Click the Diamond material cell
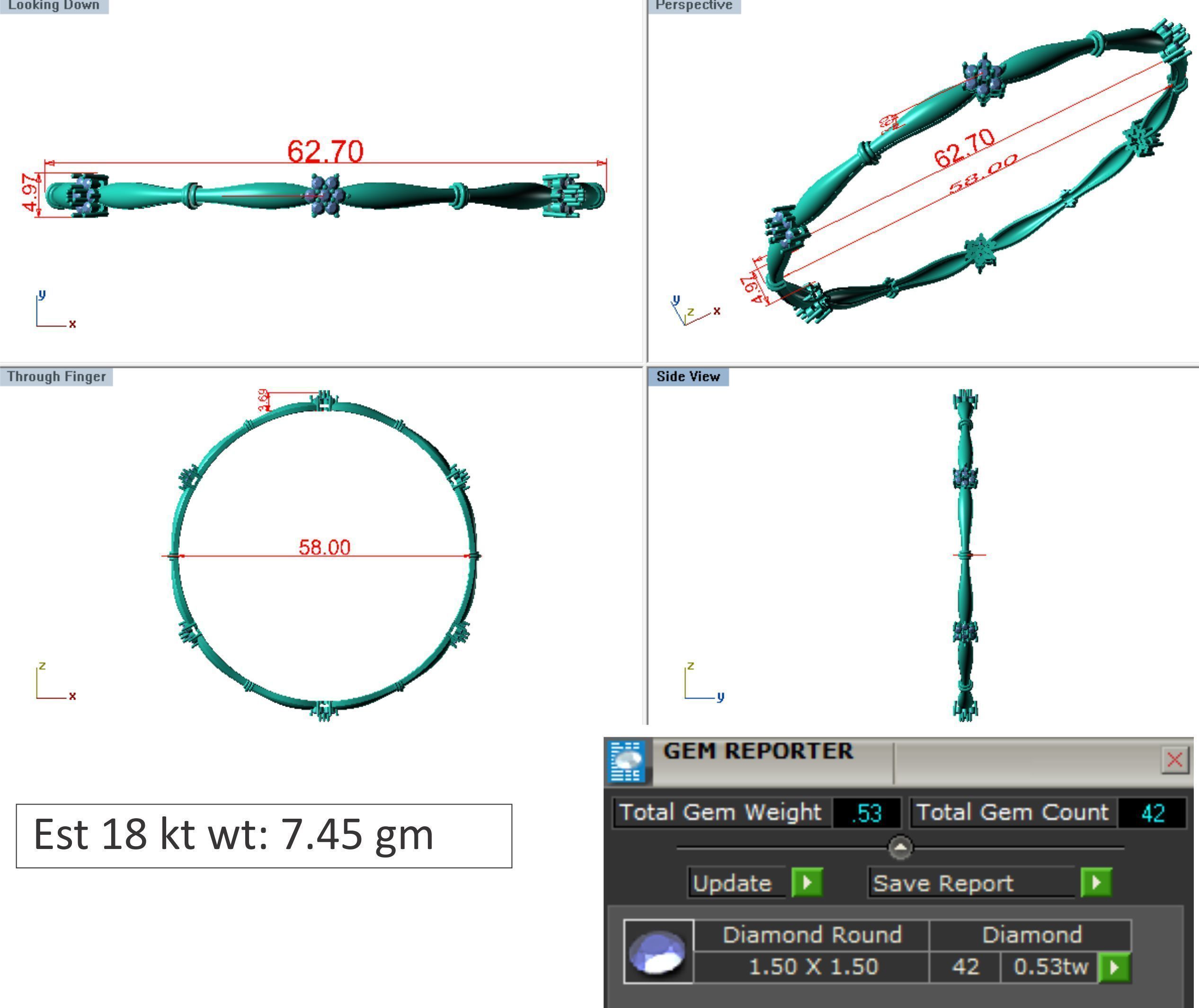1199x1008 pixels. pos(1031,936)
